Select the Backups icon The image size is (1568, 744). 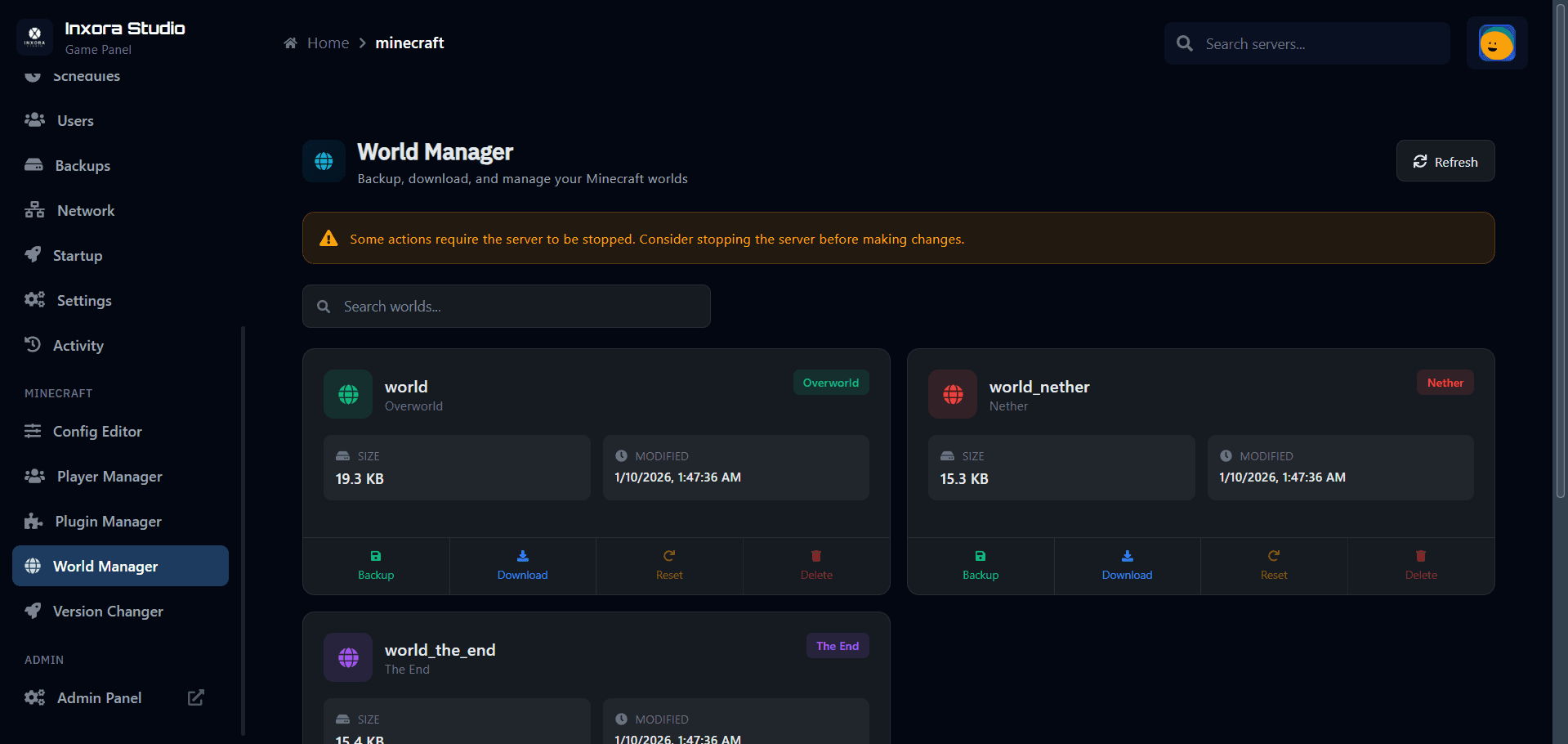(x=34, y=164)
